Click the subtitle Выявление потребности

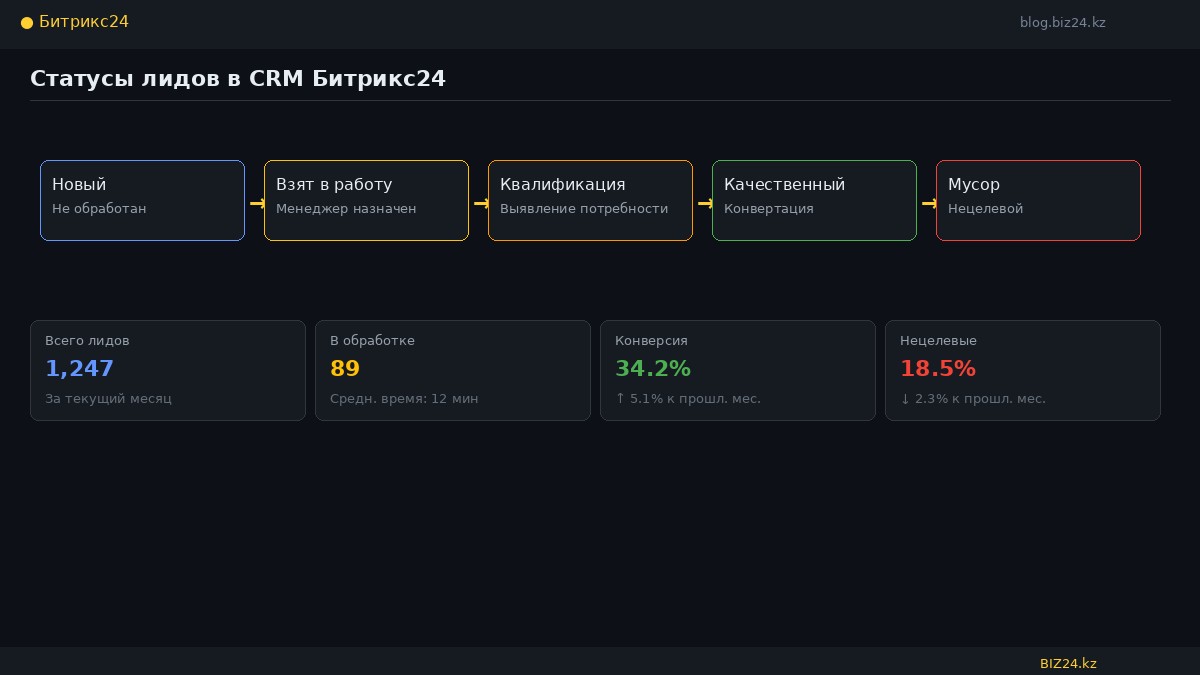[x=584, y=209]
